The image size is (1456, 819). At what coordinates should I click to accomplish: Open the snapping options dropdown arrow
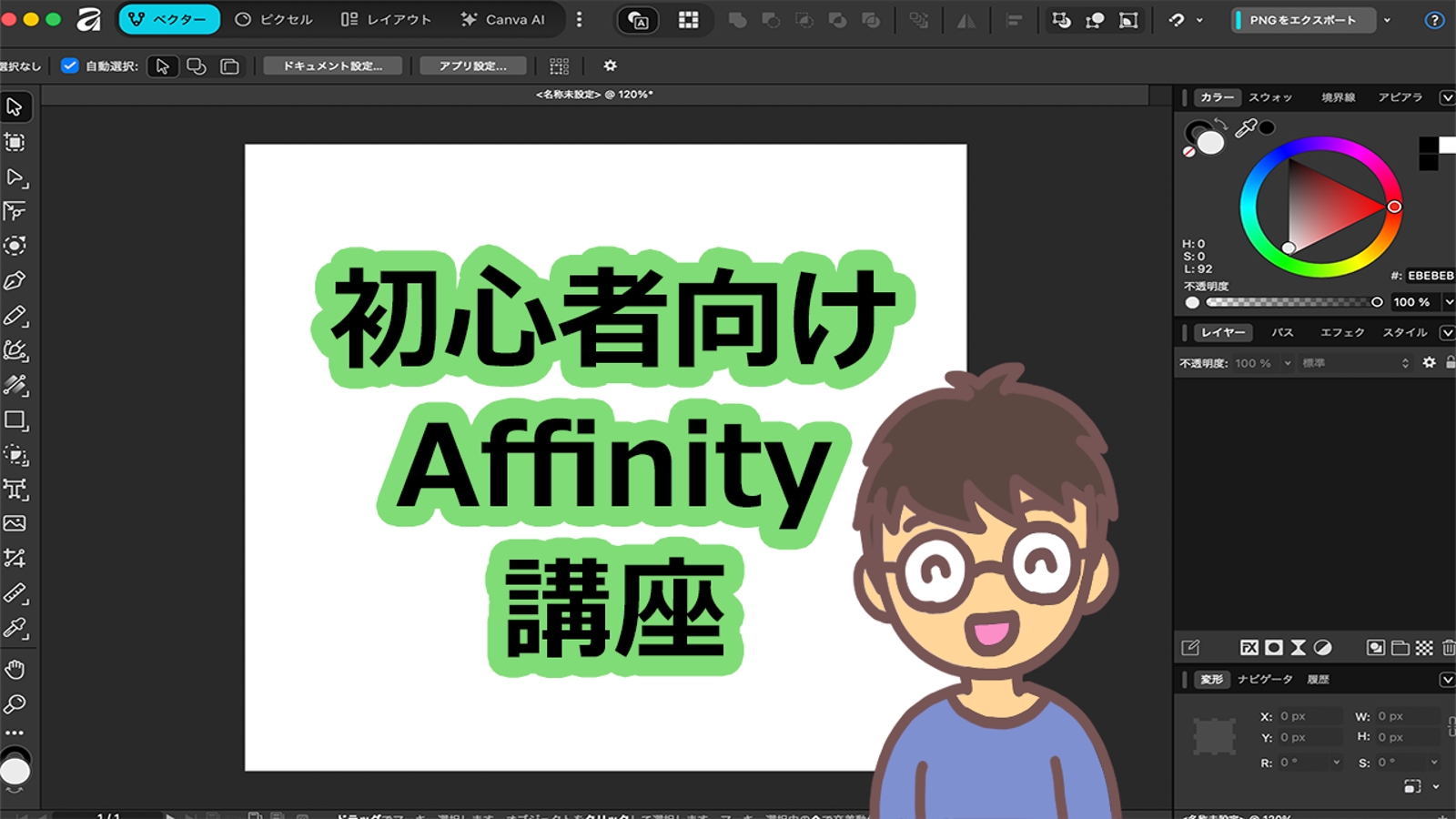[x=1199, y=20]
